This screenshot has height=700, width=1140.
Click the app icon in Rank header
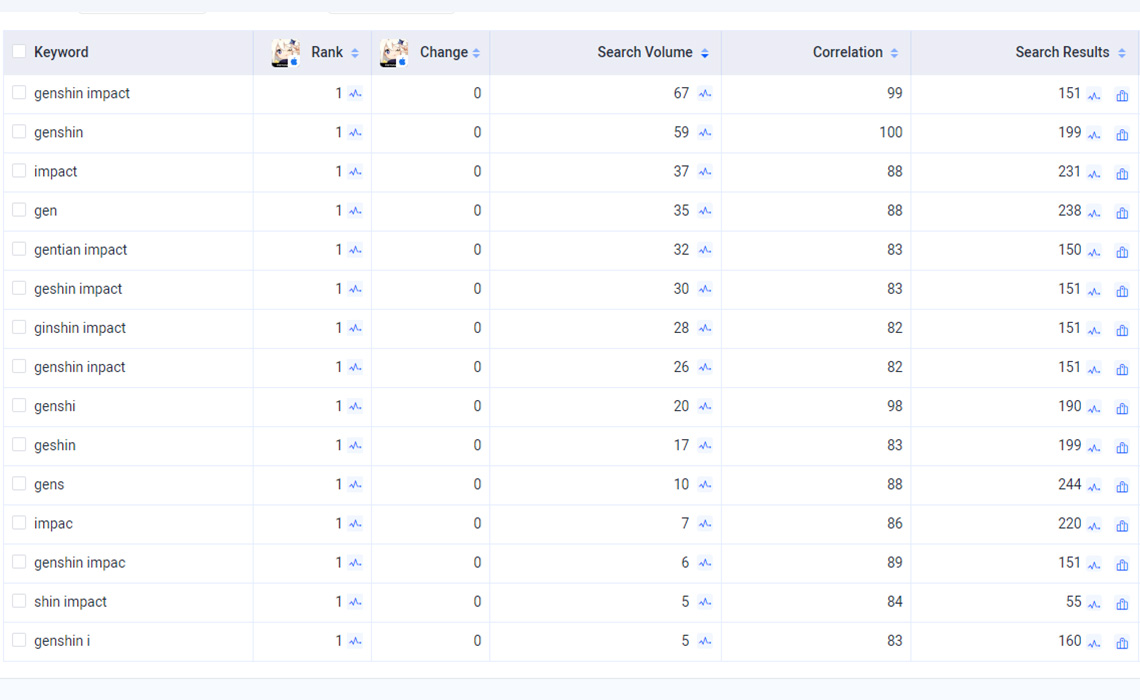(x=286, y=52)
